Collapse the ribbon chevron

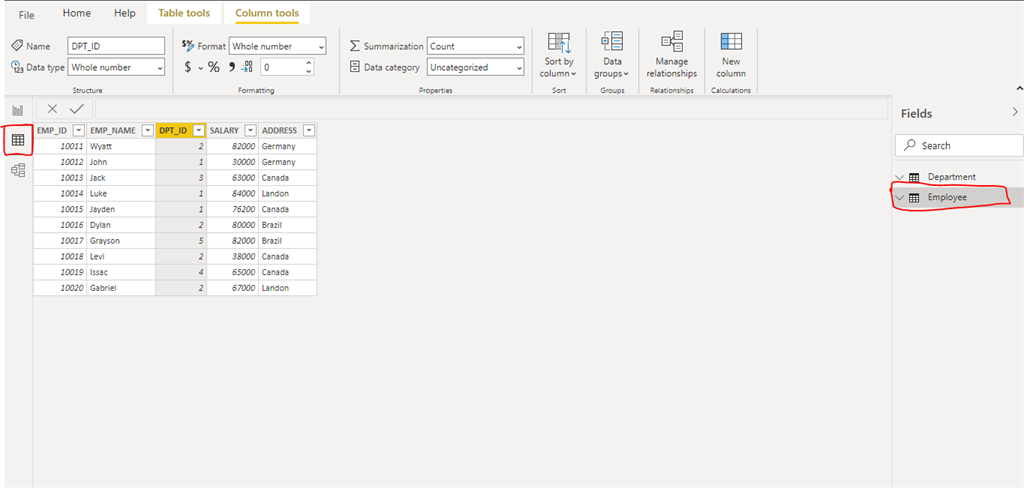point(1019,88)
